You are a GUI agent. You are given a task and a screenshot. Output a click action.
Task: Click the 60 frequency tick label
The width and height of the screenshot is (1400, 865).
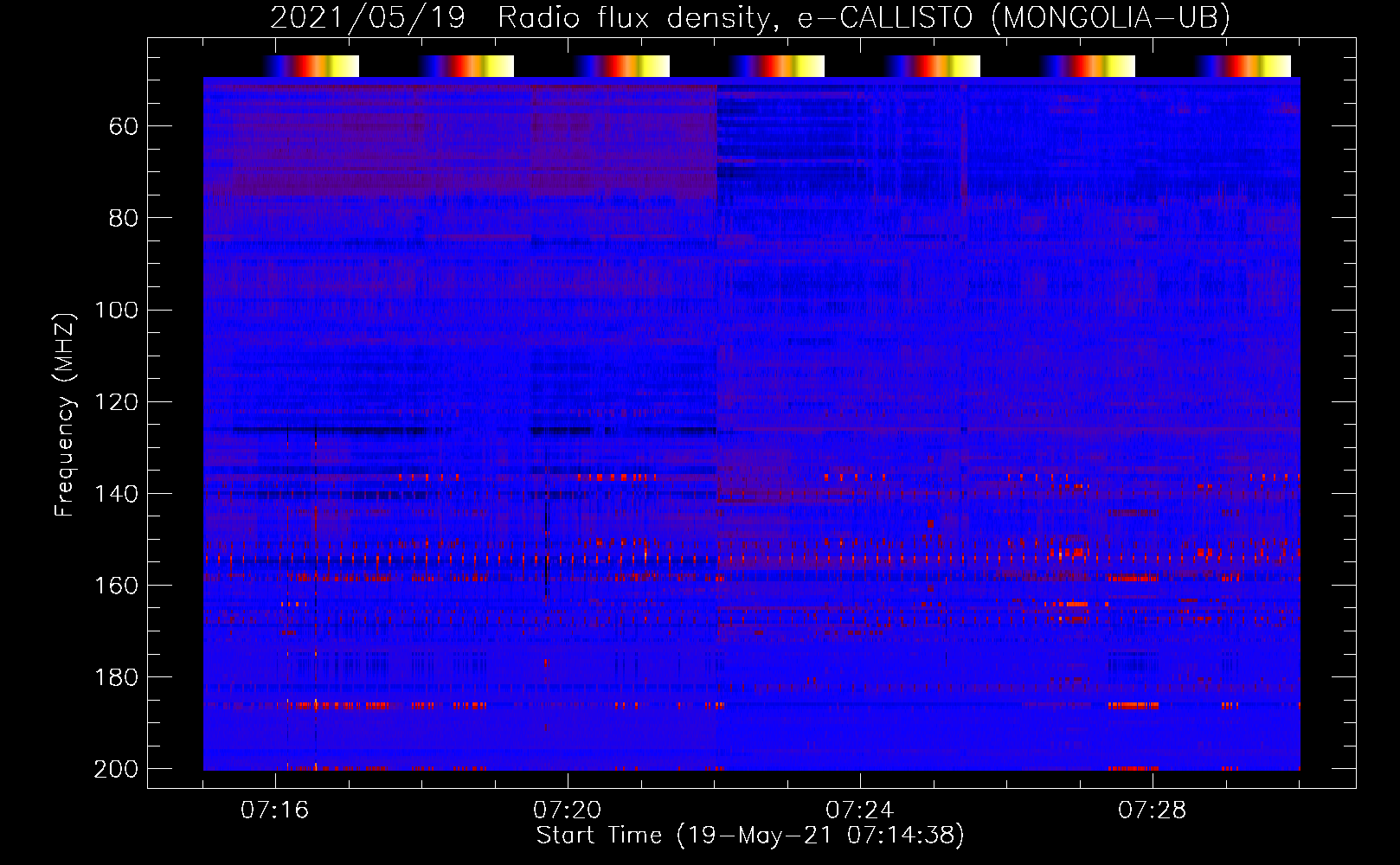[124, 127]
